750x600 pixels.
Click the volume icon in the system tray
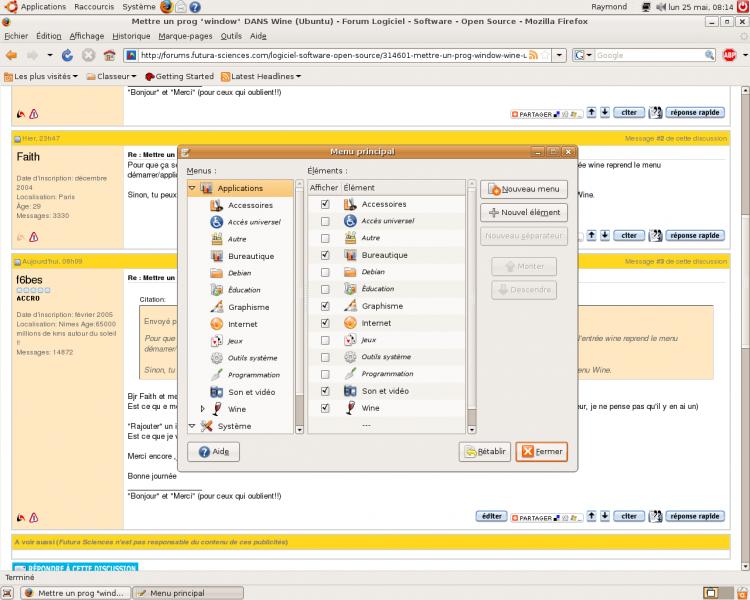click(661, 7)
